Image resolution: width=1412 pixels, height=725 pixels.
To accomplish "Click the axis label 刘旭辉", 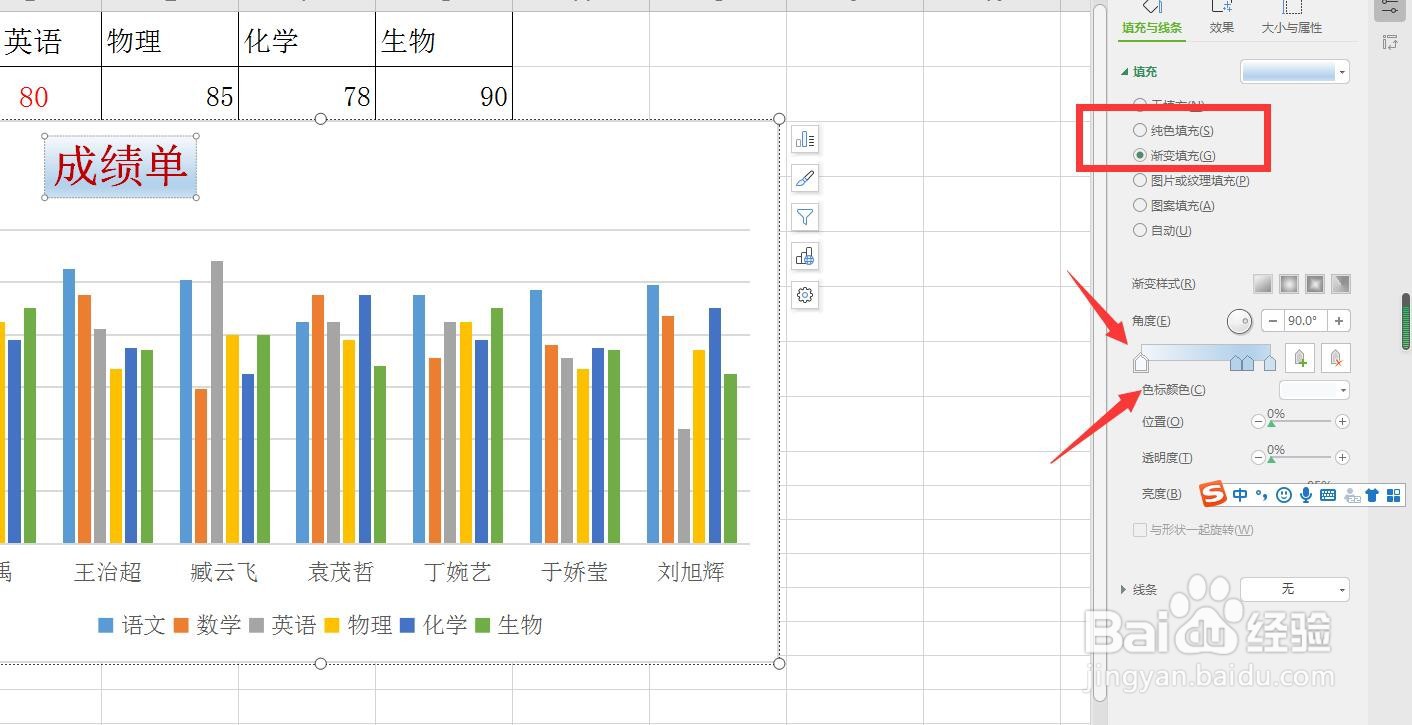I will (x=691, y=572).
